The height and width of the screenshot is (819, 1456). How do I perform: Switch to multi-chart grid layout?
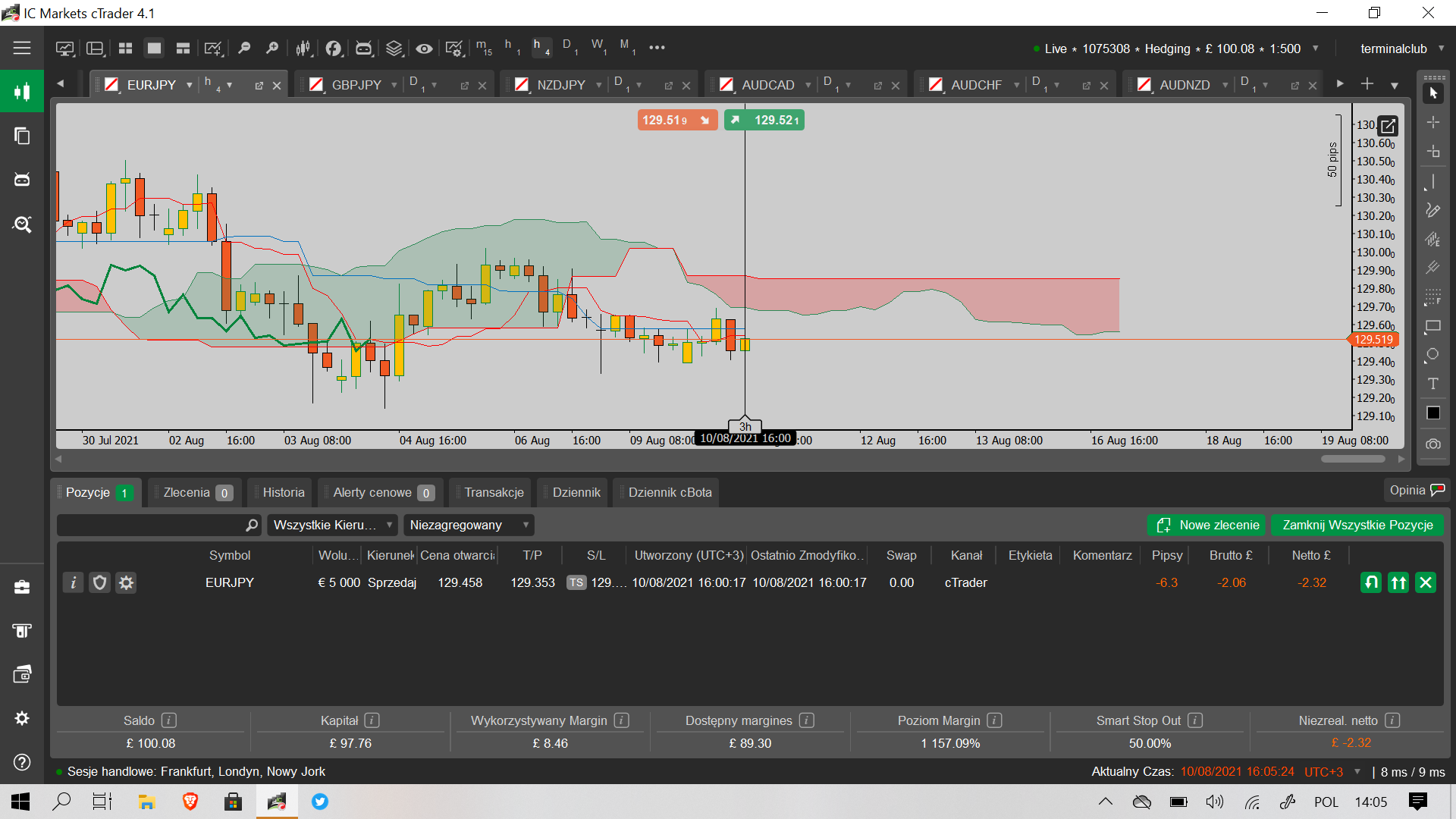(x=125, y=49)
